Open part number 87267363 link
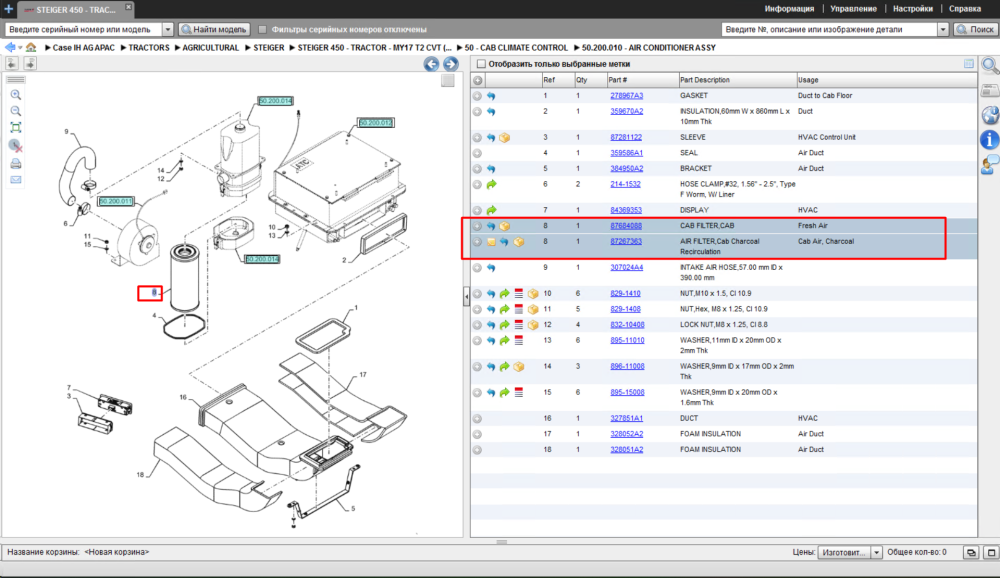Viewport: 1000px width, 578px height. click(x=626, y=242)
